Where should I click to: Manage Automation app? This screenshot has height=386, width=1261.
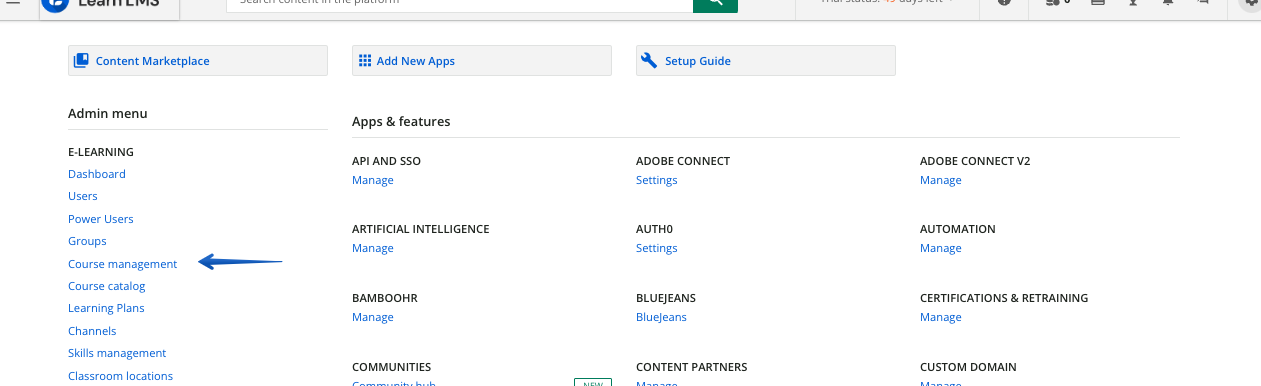click(941, 248)
